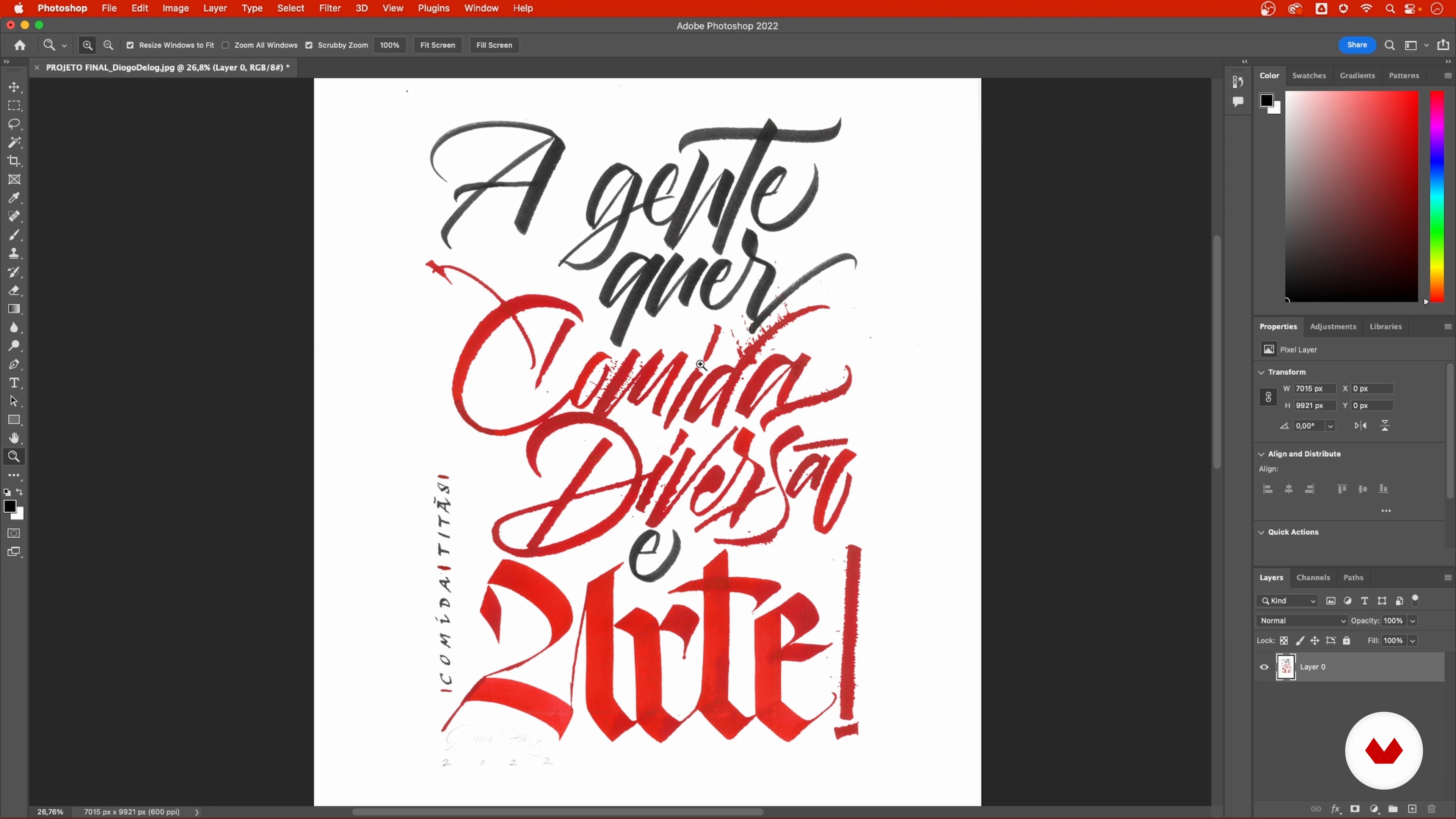
Task: Toggle lock position icon
Action: click(x=1315, y=640)
